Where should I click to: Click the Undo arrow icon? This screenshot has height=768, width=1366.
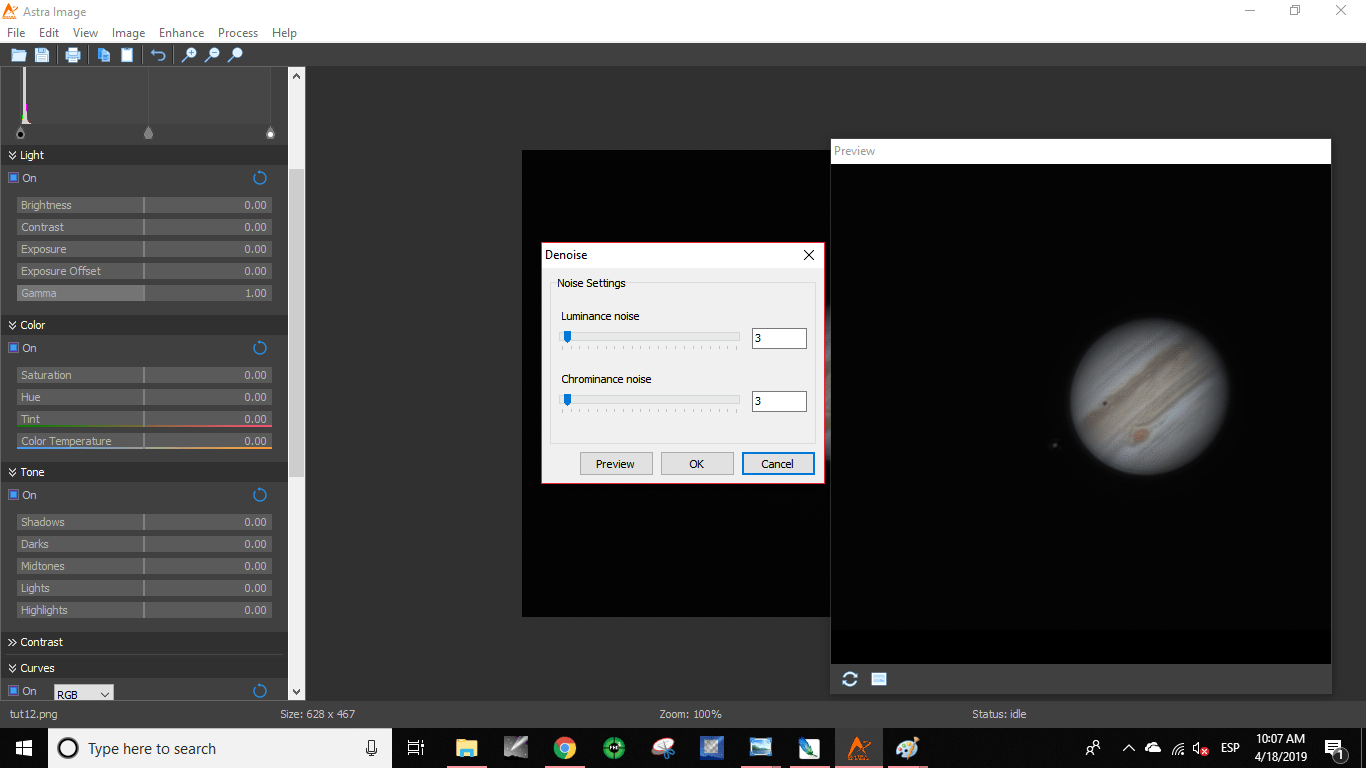pos(158,55)
